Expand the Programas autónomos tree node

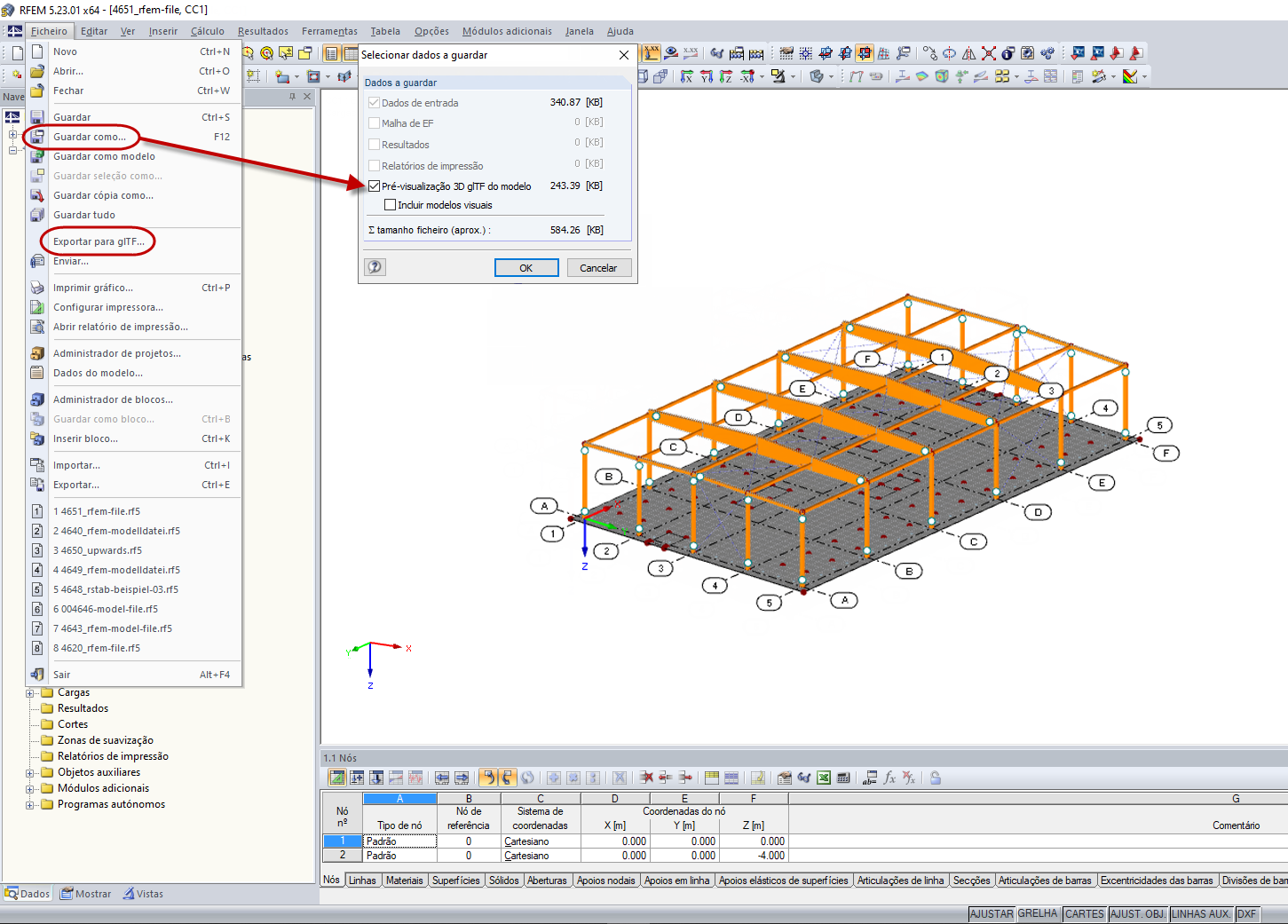click(30, 805)
